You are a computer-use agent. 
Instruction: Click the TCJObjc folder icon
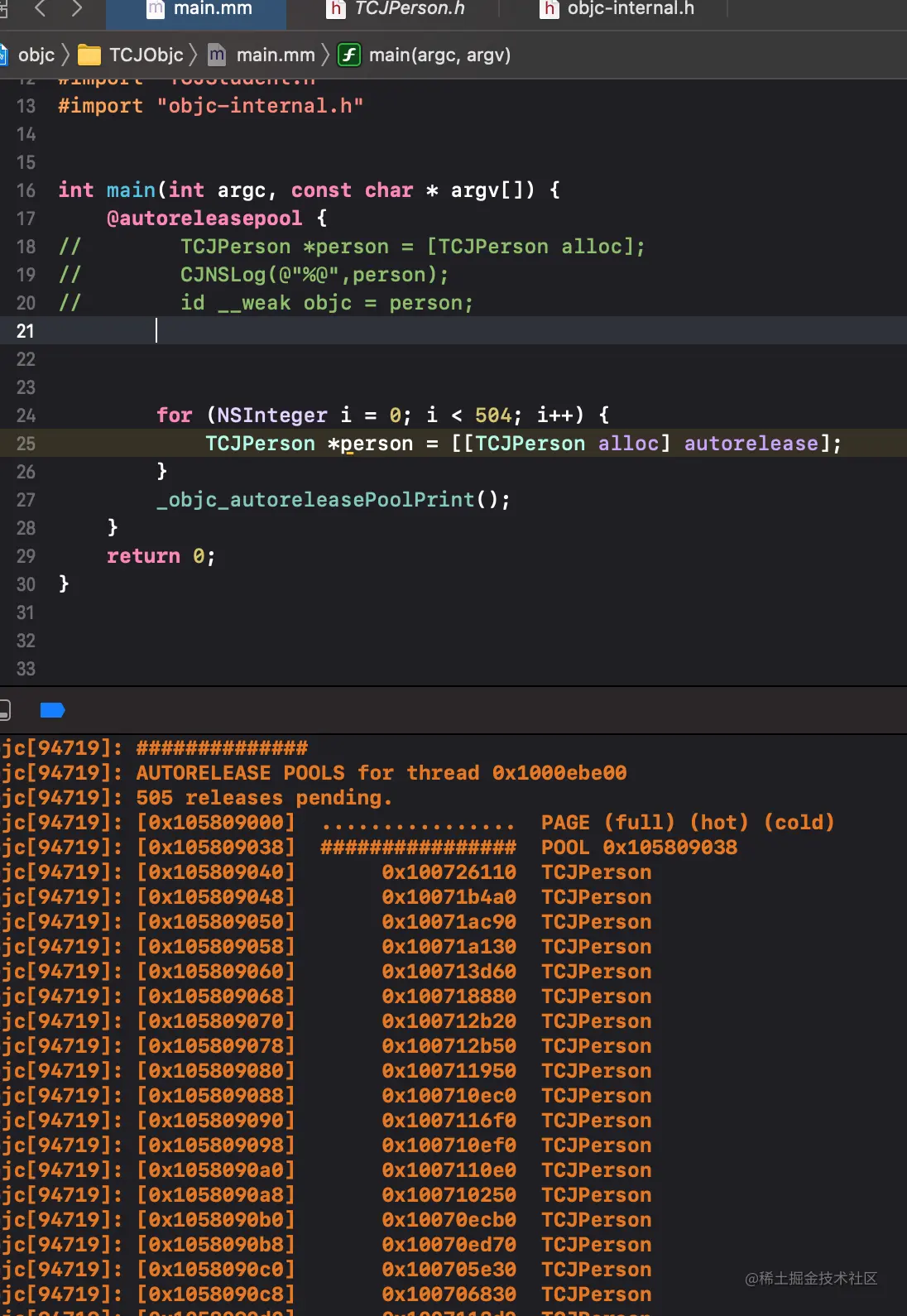89,55
